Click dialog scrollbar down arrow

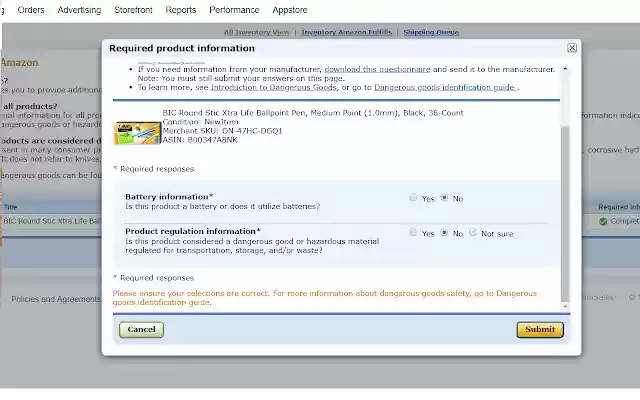(565, 306)
